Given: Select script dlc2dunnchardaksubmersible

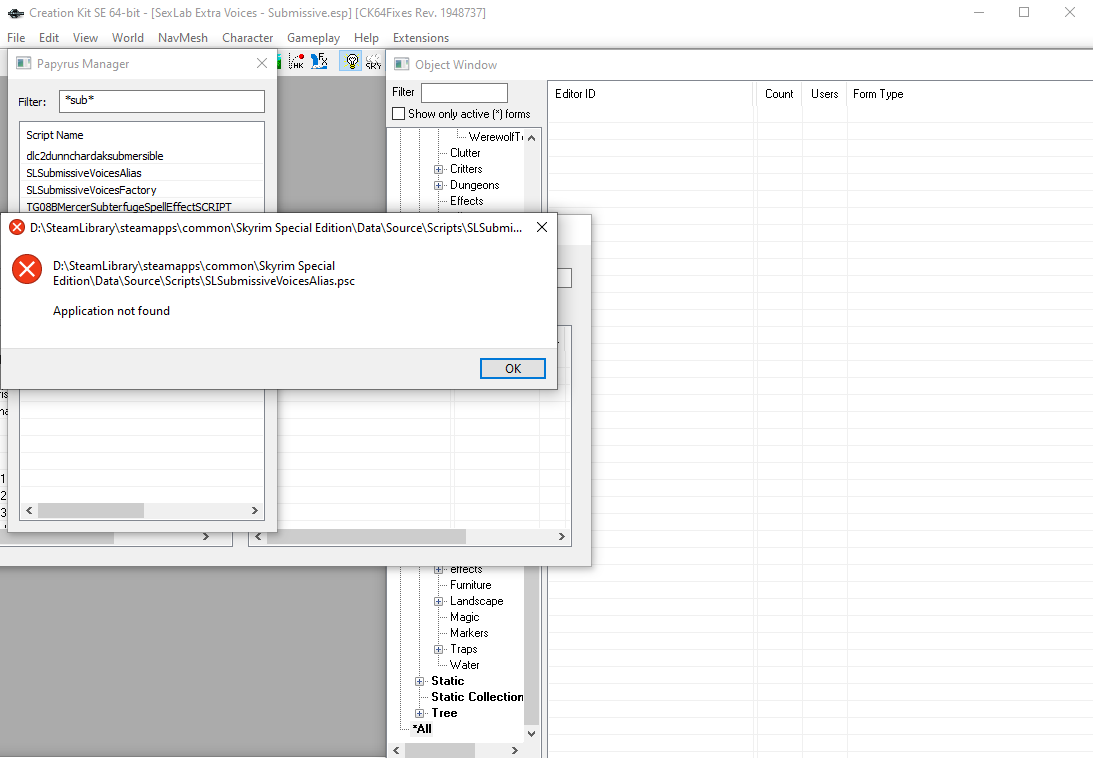Looking at the screenshot, I should [95, 156].
